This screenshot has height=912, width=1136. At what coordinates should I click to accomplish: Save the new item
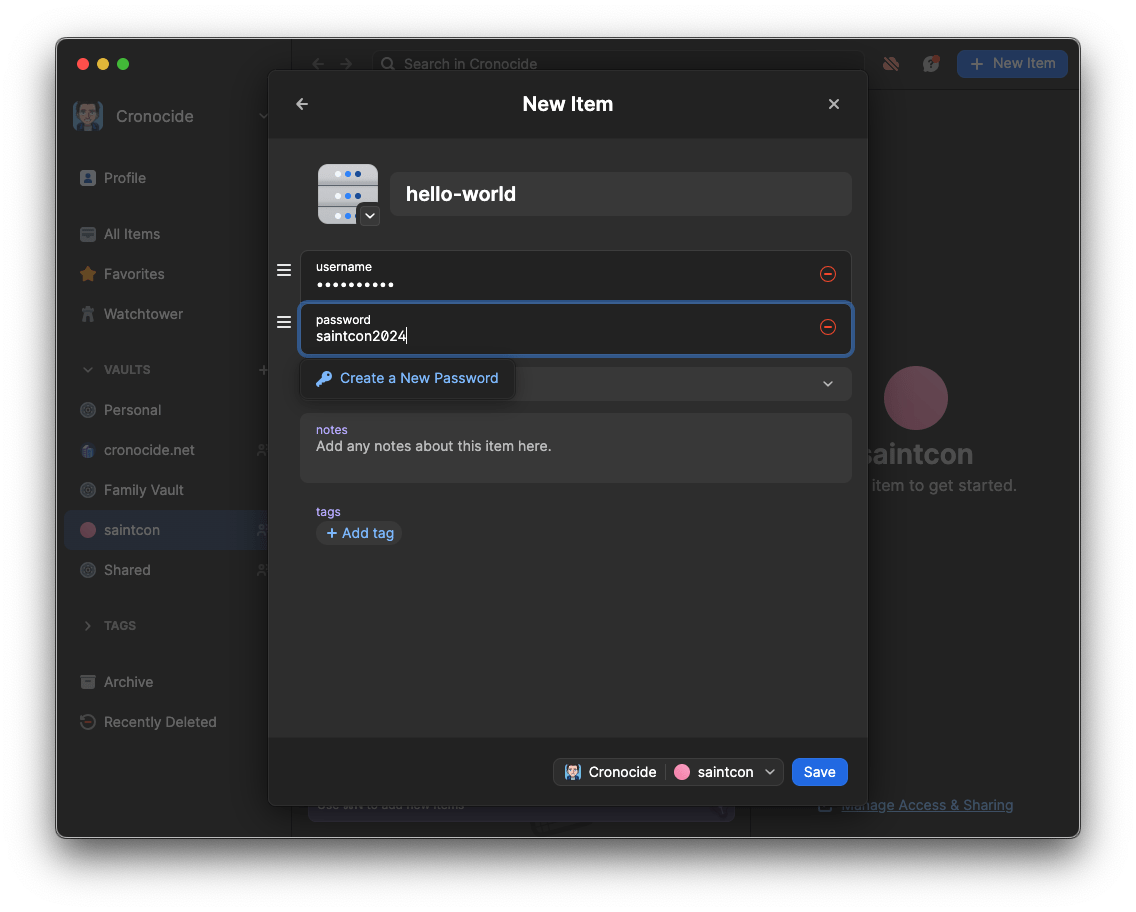pos(819,772)
